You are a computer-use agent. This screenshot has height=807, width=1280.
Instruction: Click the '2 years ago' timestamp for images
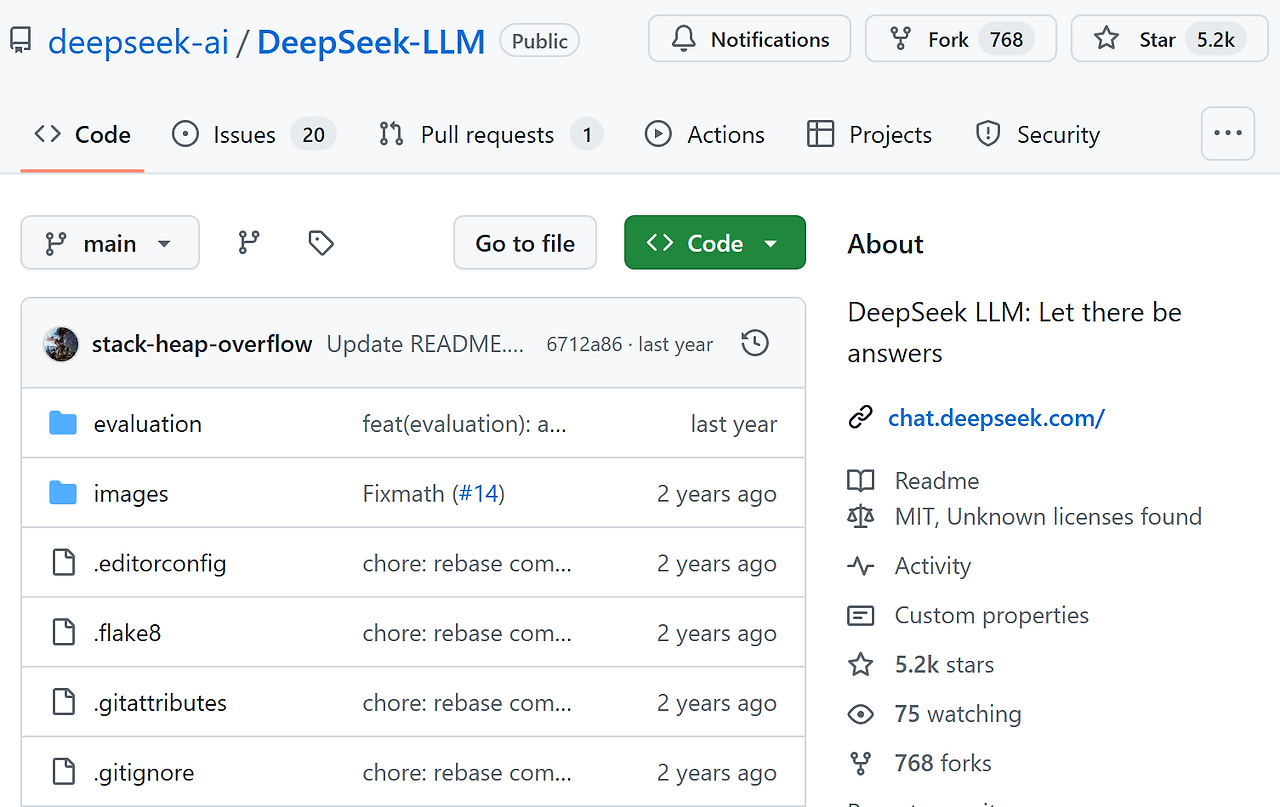[x=717, y=494]
